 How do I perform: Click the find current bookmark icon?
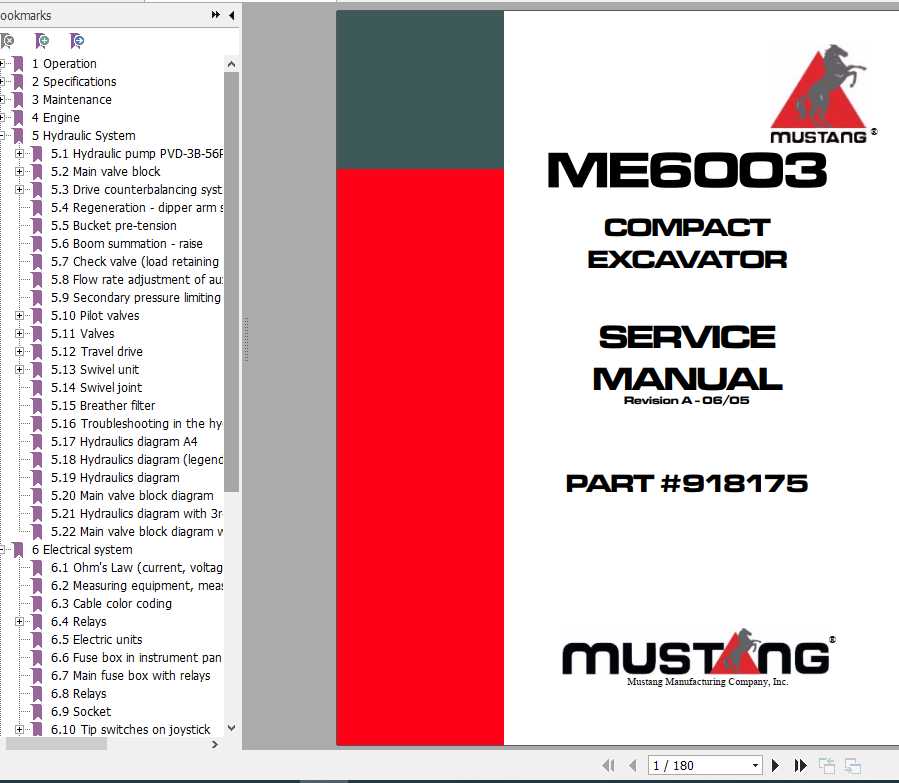point(77,41)
